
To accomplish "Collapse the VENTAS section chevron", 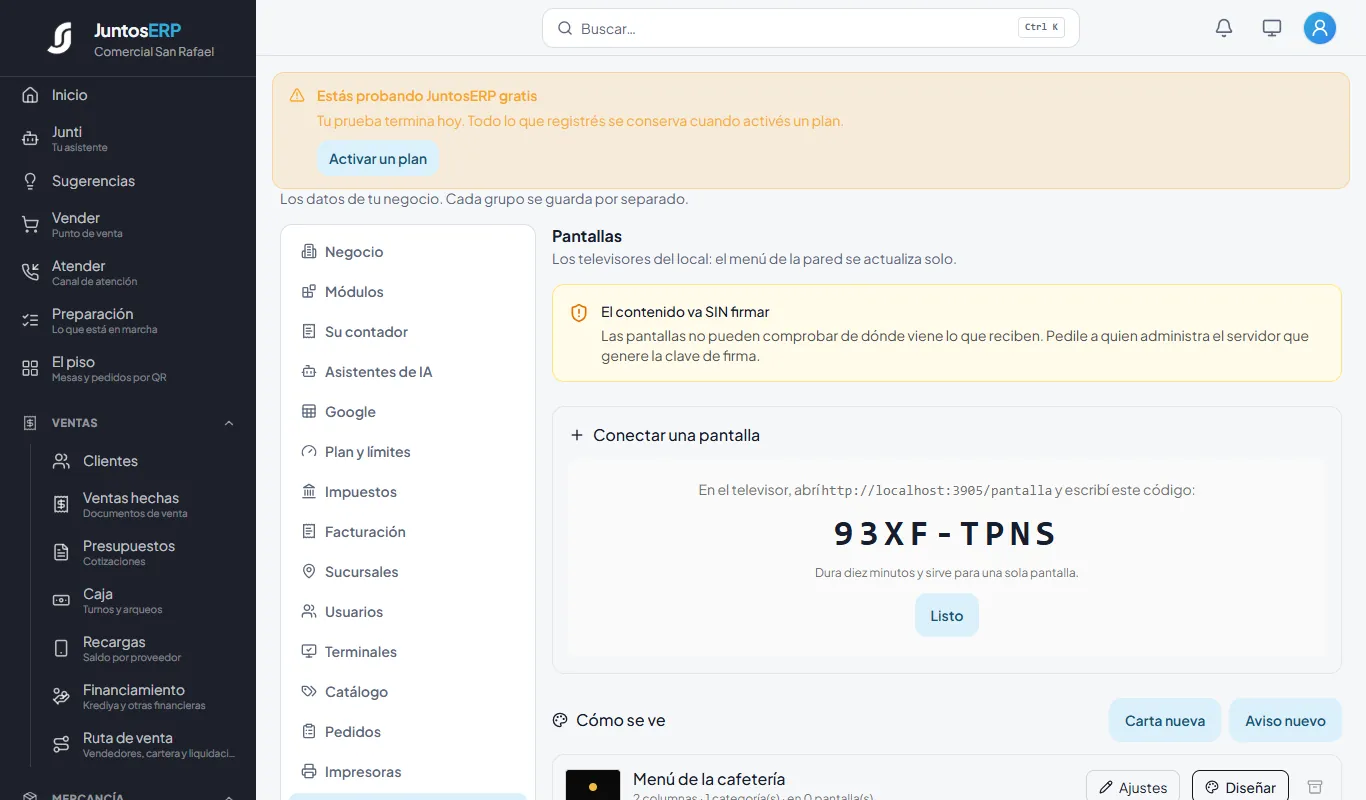I will point(229,423).
